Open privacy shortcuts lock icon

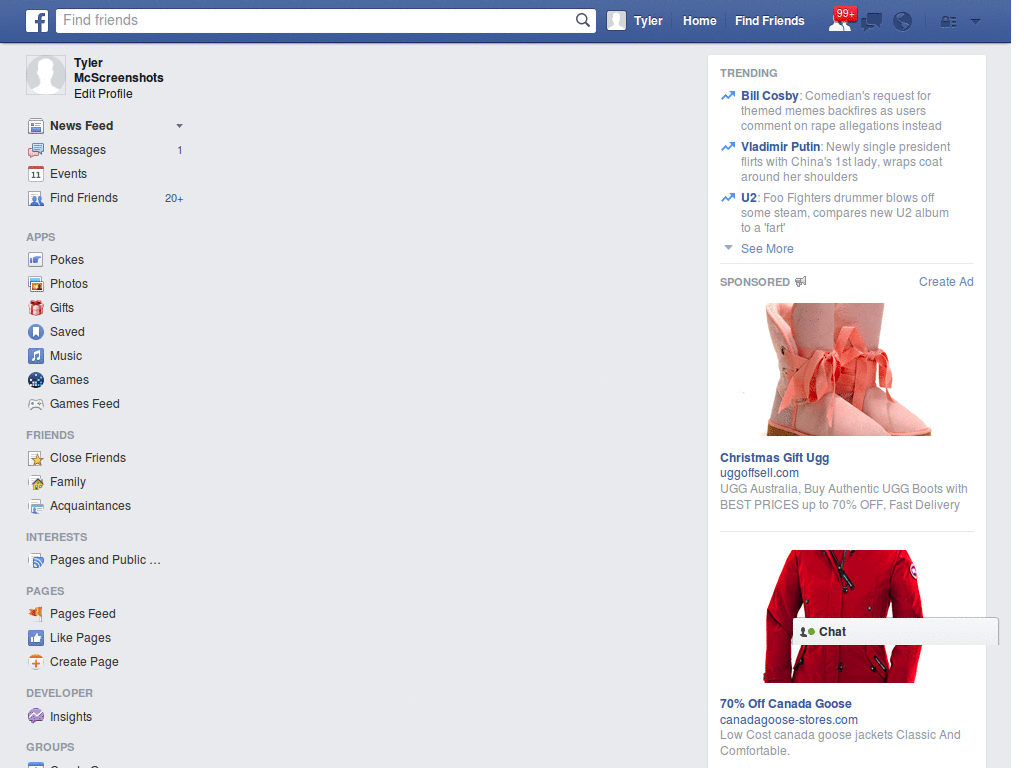[948, 22]
